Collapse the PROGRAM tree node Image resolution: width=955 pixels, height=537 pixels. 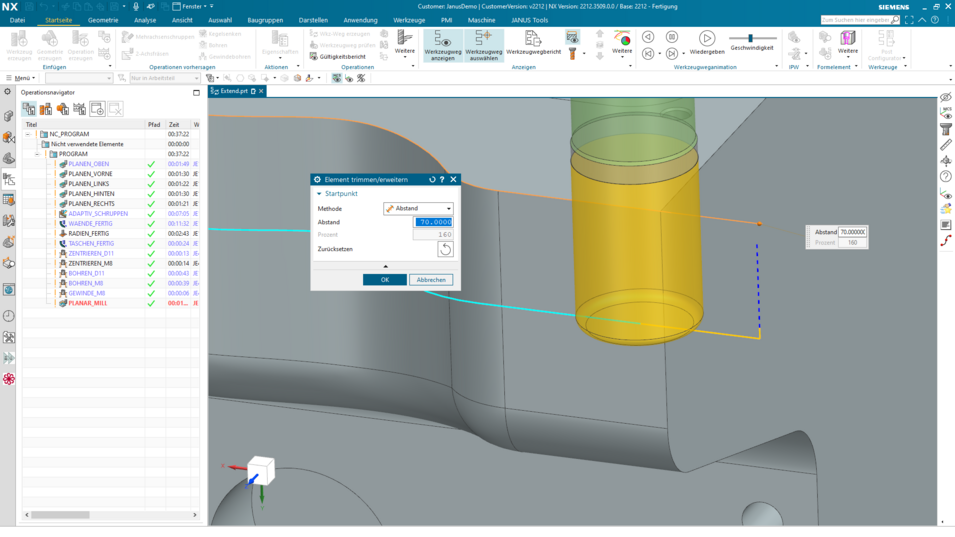(x=37, y=154)
